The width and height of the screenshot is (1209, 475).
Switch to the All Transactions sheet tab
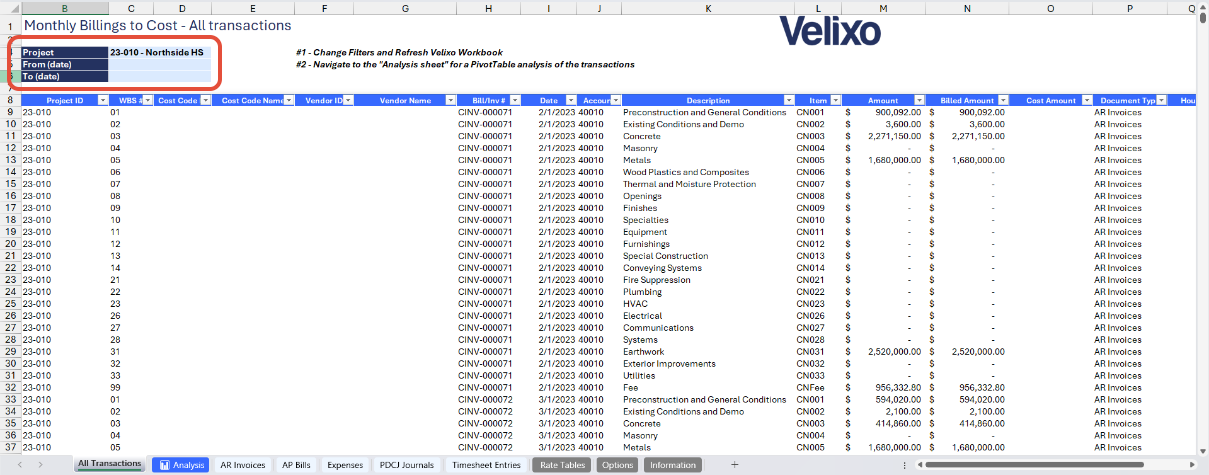point(109,465)
